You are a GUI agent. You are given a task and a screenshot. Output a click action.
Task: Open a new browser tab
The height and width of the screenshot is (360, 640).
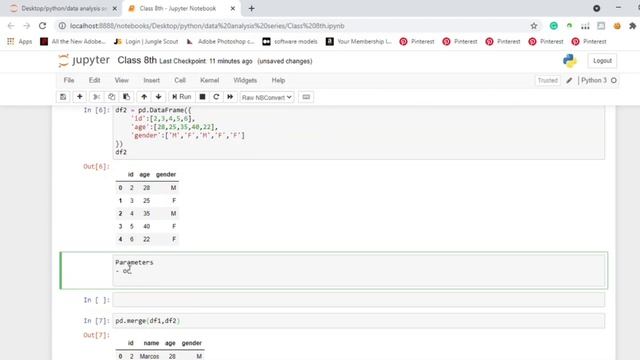[x=251, y=8]
